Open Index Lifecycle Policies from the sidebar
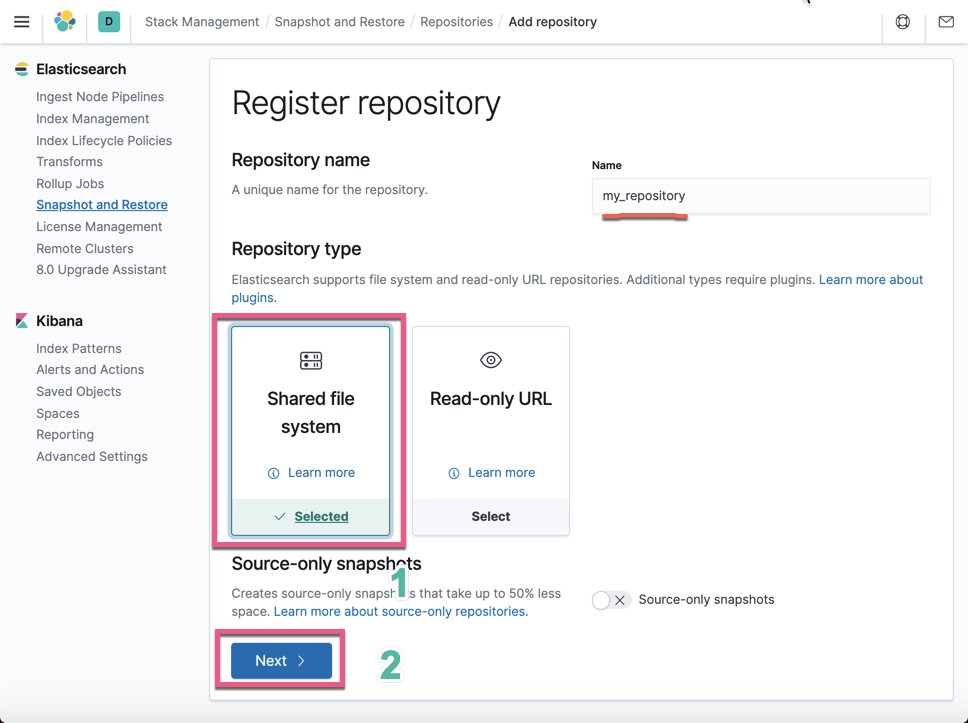 coord(104,140)
